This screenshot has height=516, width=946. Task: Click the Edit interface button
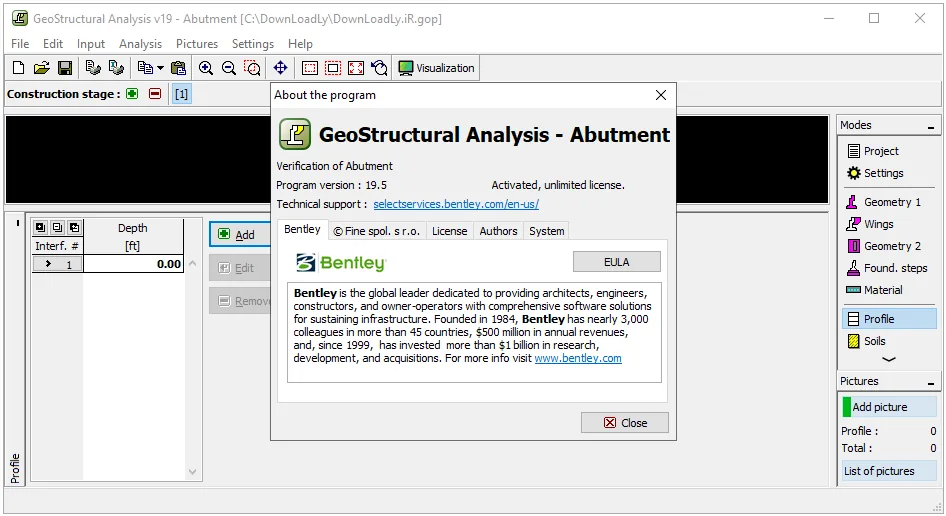click(x=240, y=268)
